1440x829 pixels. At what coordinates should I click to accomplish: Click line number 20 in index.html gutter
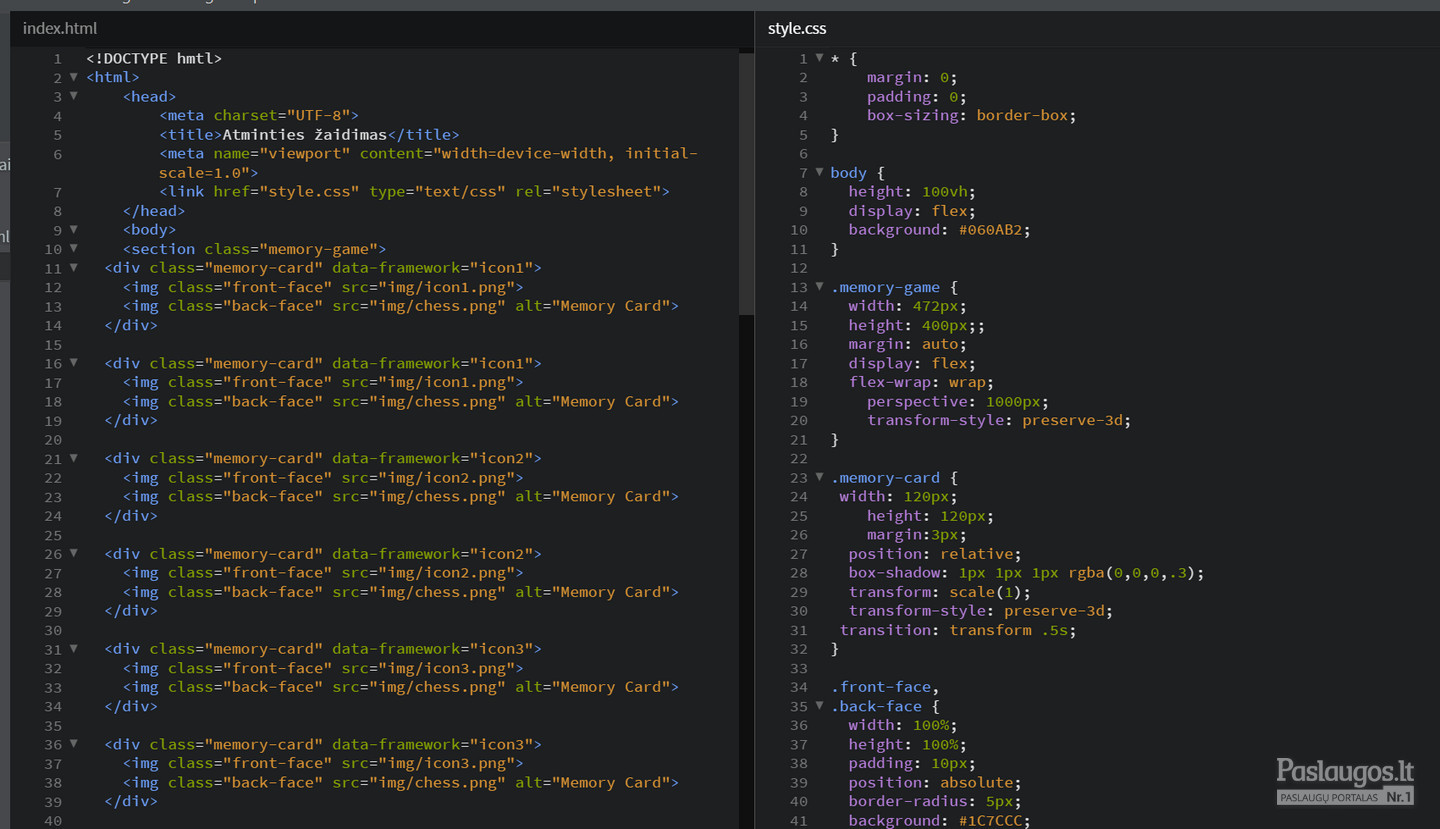click(x=53, y=439)
